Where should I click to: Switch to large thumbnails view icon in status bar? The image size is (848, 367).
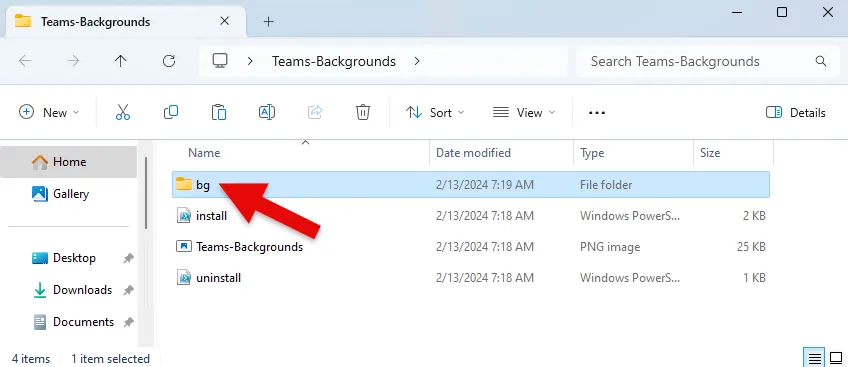(x=836, y=358)
